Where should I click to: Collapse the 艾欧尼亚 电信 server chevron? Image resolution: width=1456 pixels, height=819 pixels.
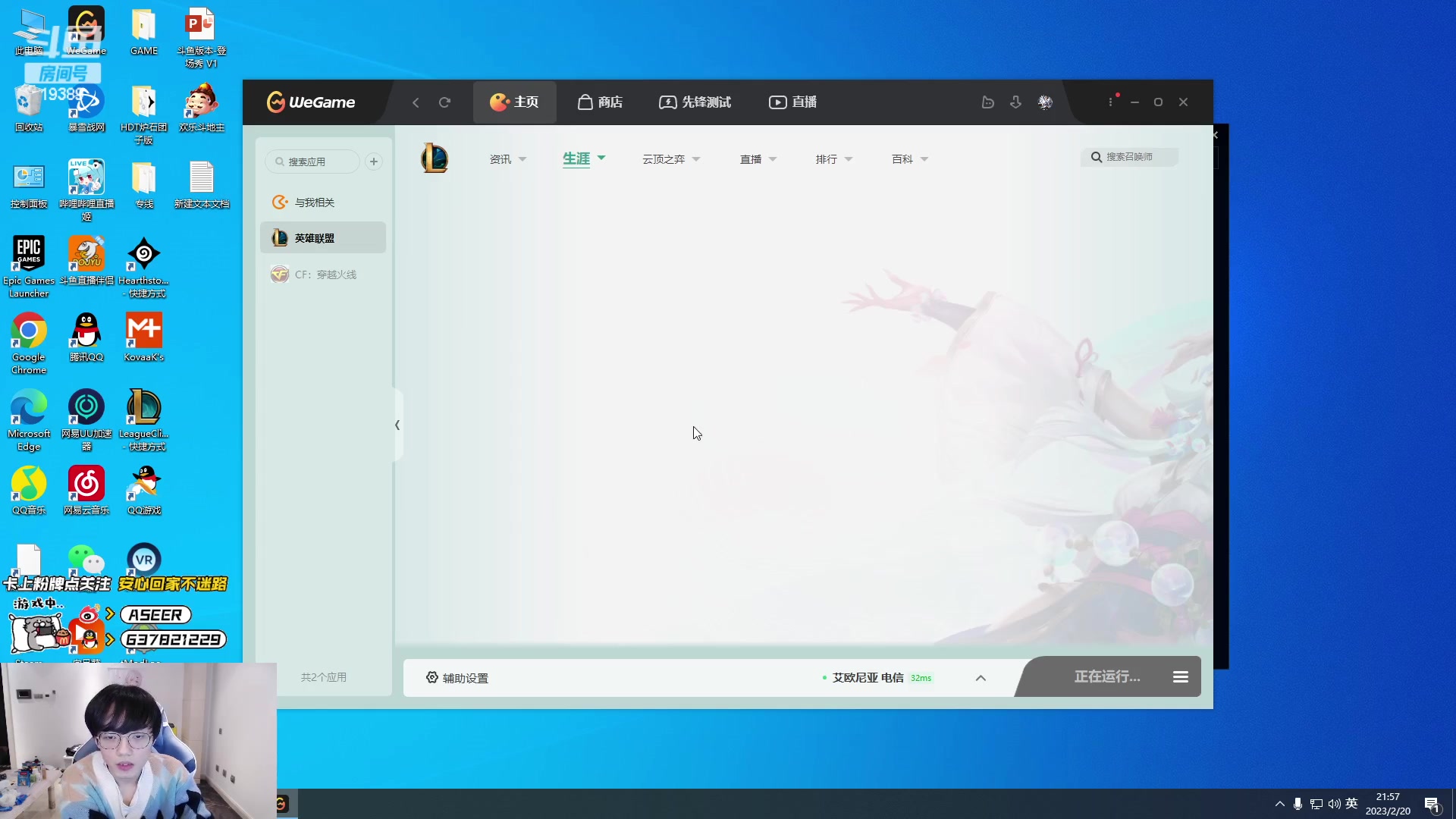(980, 677)
